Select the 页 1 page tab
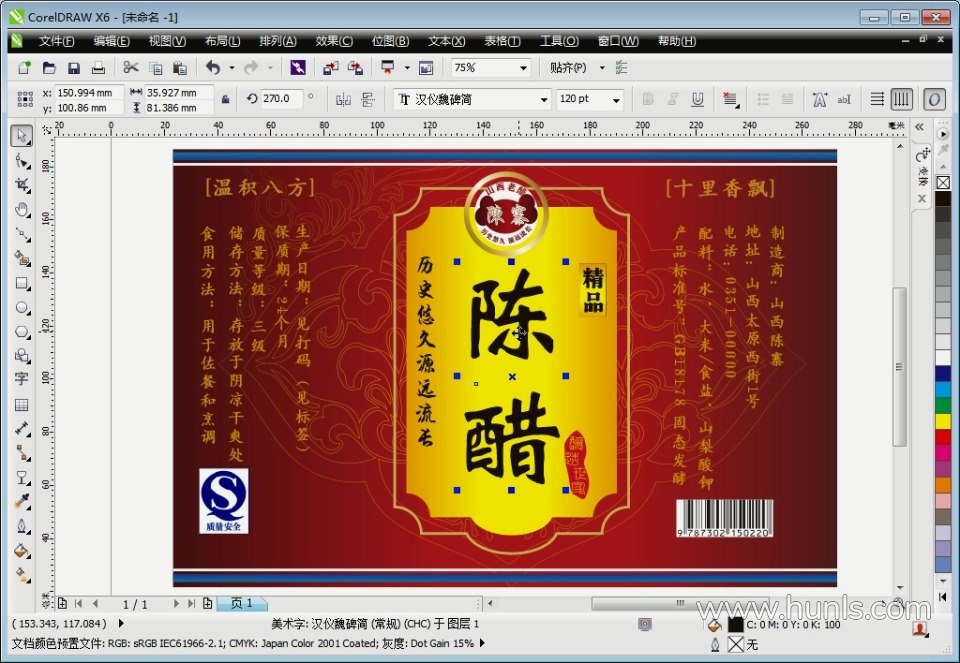This screenshot has width=960, height=663. (242, 603)
